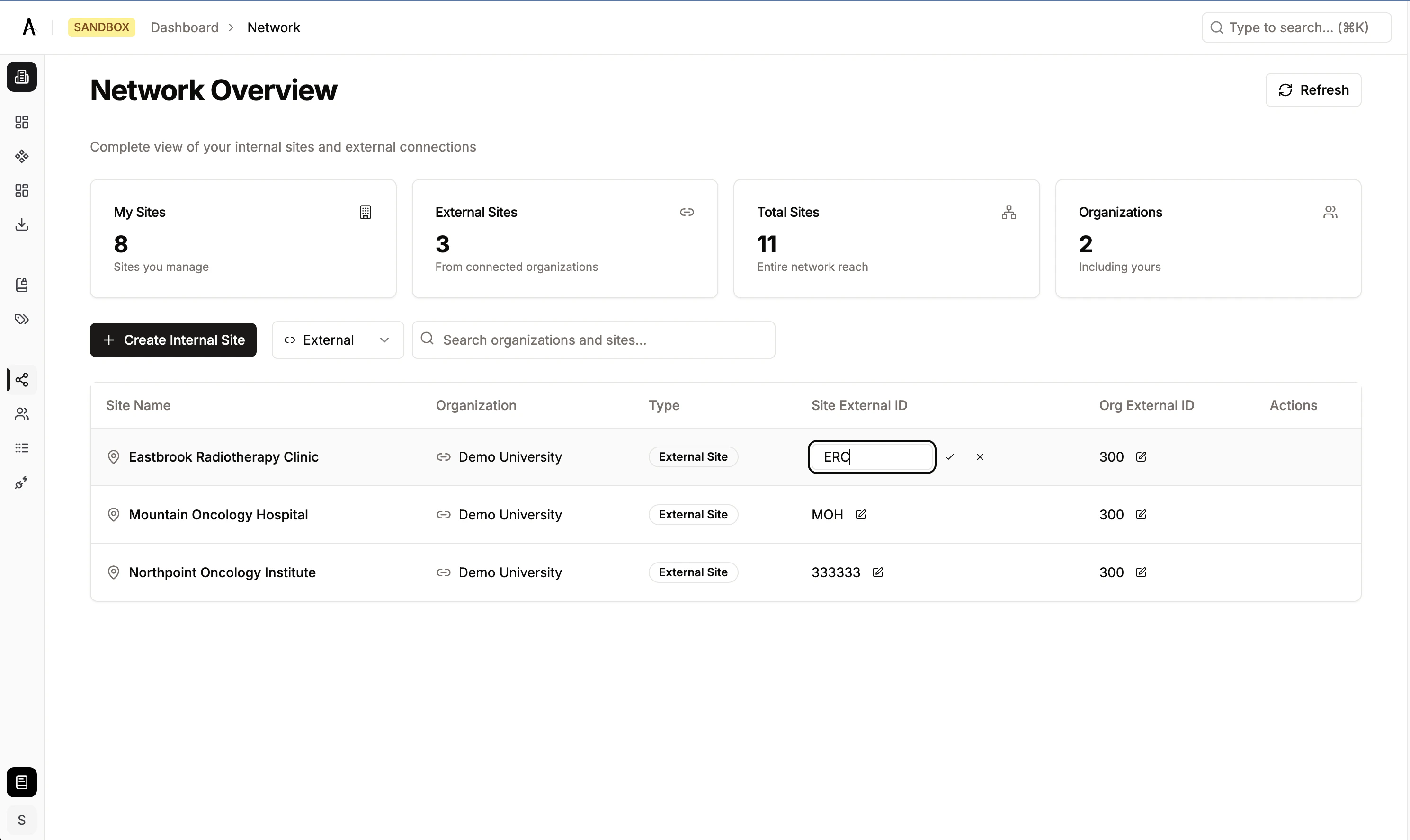The image size is (1410, 840).
Task: Open the S profile avatar at bottom
Action: point(21,820)
